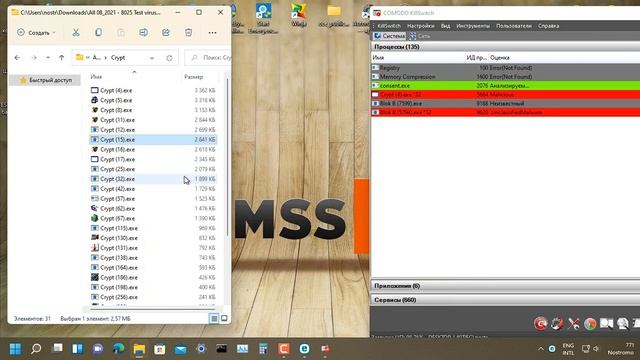Open taskbar Search

click(x=36, y=349)
